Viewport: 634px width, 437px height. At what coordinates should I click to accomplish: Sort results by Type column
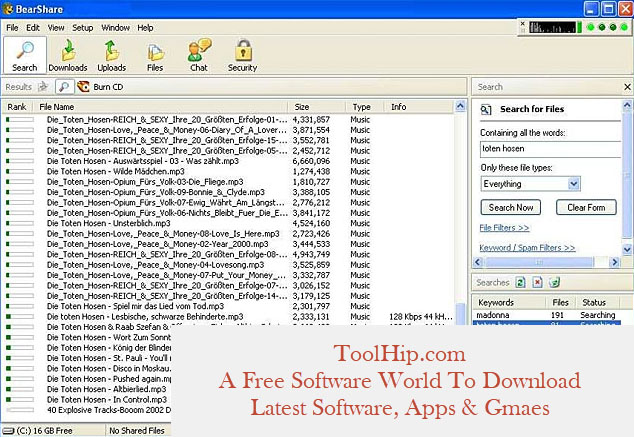click(x=364, y=107)
